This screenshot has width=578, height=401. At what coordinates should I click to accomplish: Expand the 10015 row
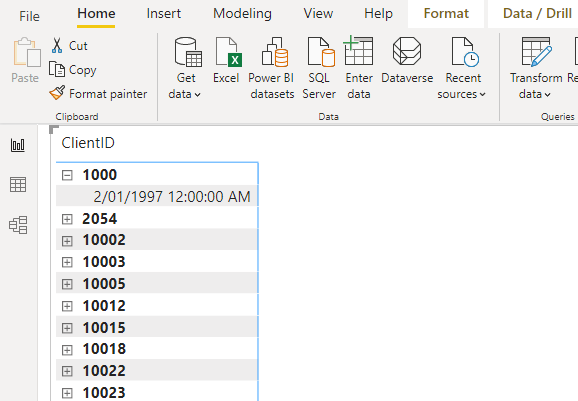click(x=67, y=328)
